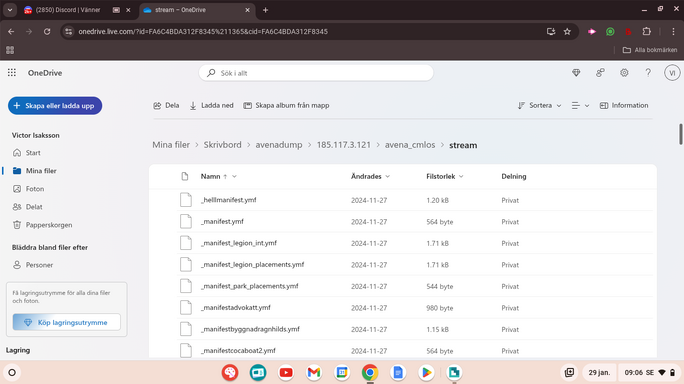Go to avena_cmlos breadcrumb

tap(410, 145)
